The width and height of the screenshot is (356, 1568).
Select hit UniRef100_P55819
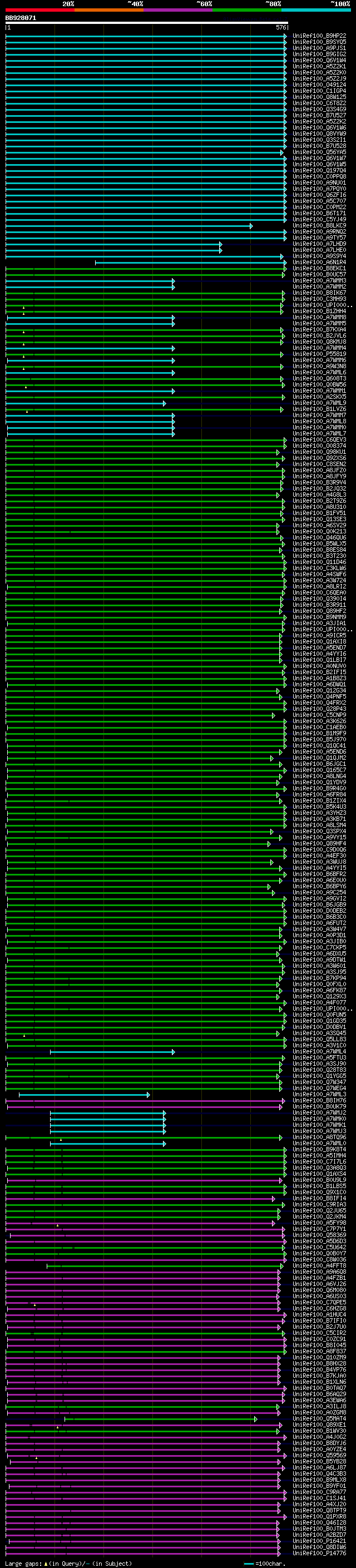point(319,354)
